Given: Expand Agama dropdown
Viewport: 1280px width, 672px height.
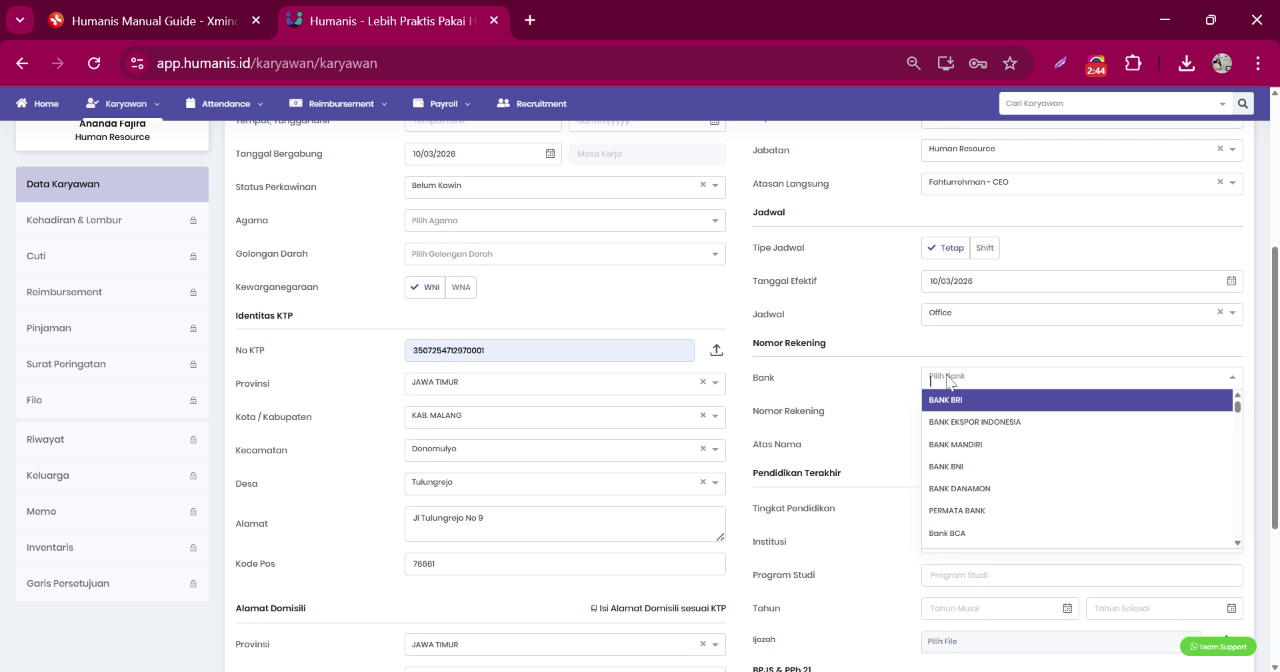Looking at the screenshot, I should coord(715,221).
